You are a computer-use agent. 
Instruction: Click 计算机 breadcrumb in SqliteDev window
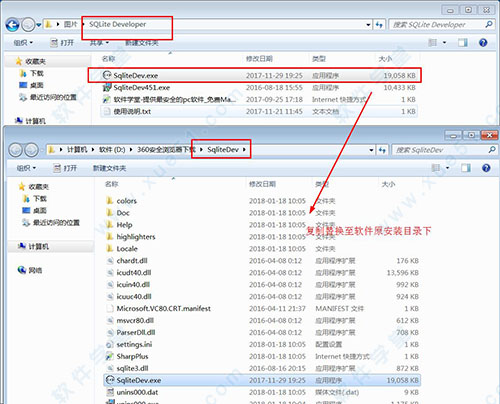point(77,150)
